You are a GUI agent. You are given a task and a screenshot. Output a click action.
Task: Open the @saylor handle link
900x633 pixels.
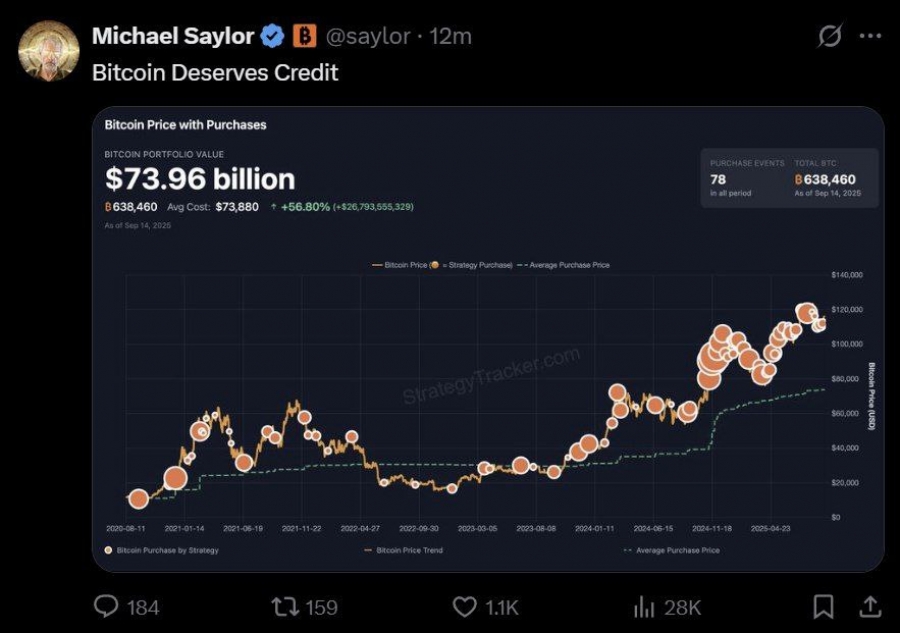click(368, 36)
